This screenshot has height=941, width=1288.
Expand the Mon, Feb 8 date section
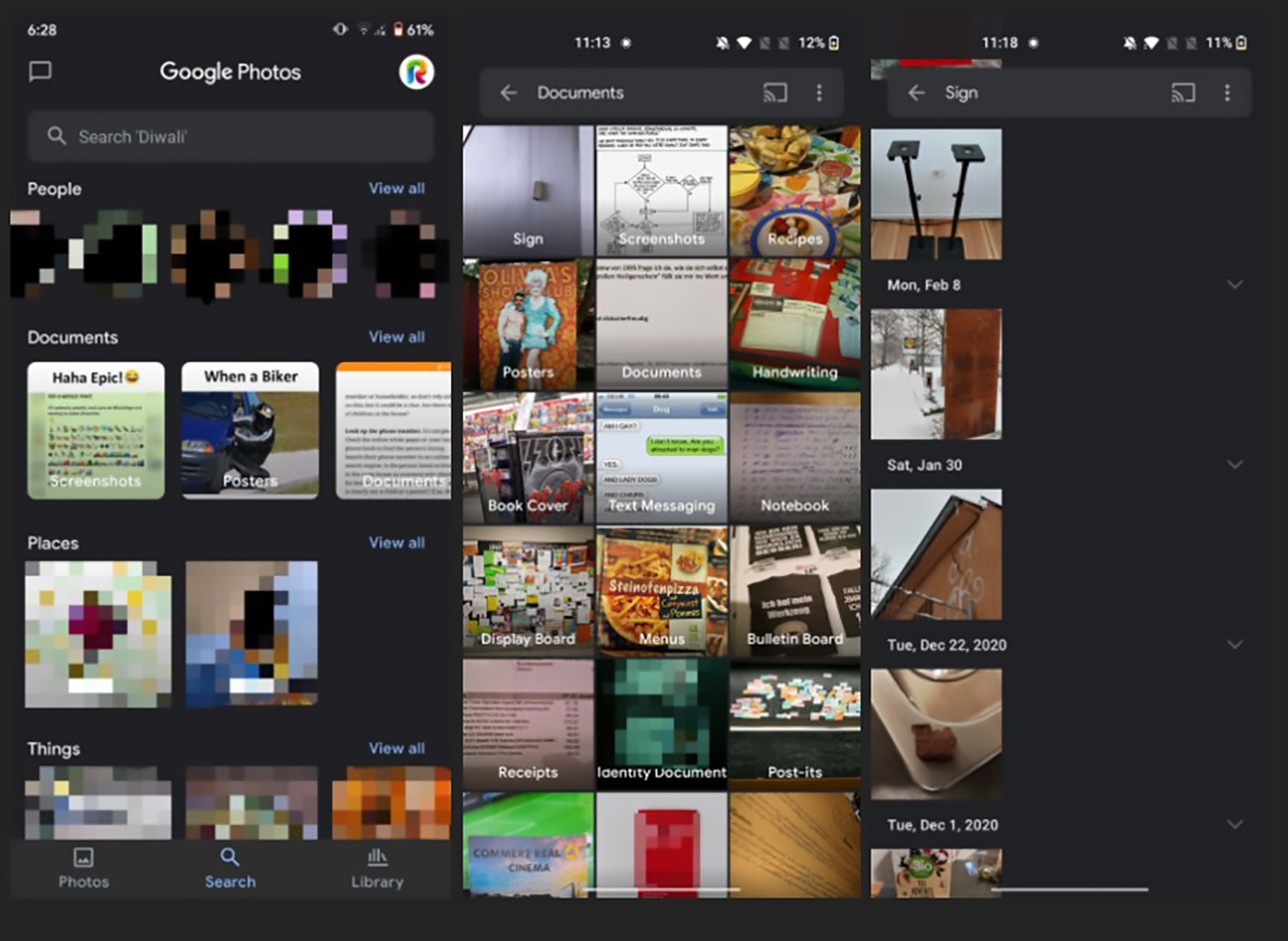pos(1235,285)
